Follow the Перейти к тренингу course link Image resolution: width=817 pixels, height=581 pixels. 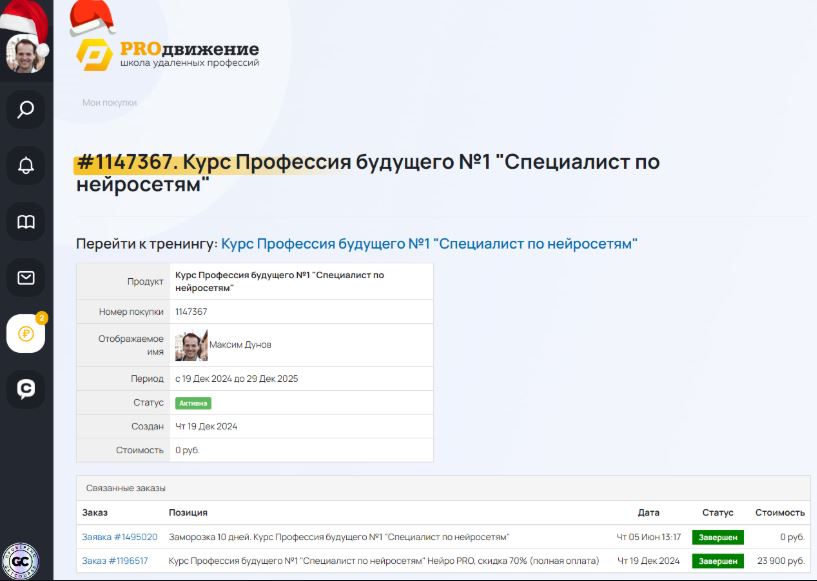[428, 244]
